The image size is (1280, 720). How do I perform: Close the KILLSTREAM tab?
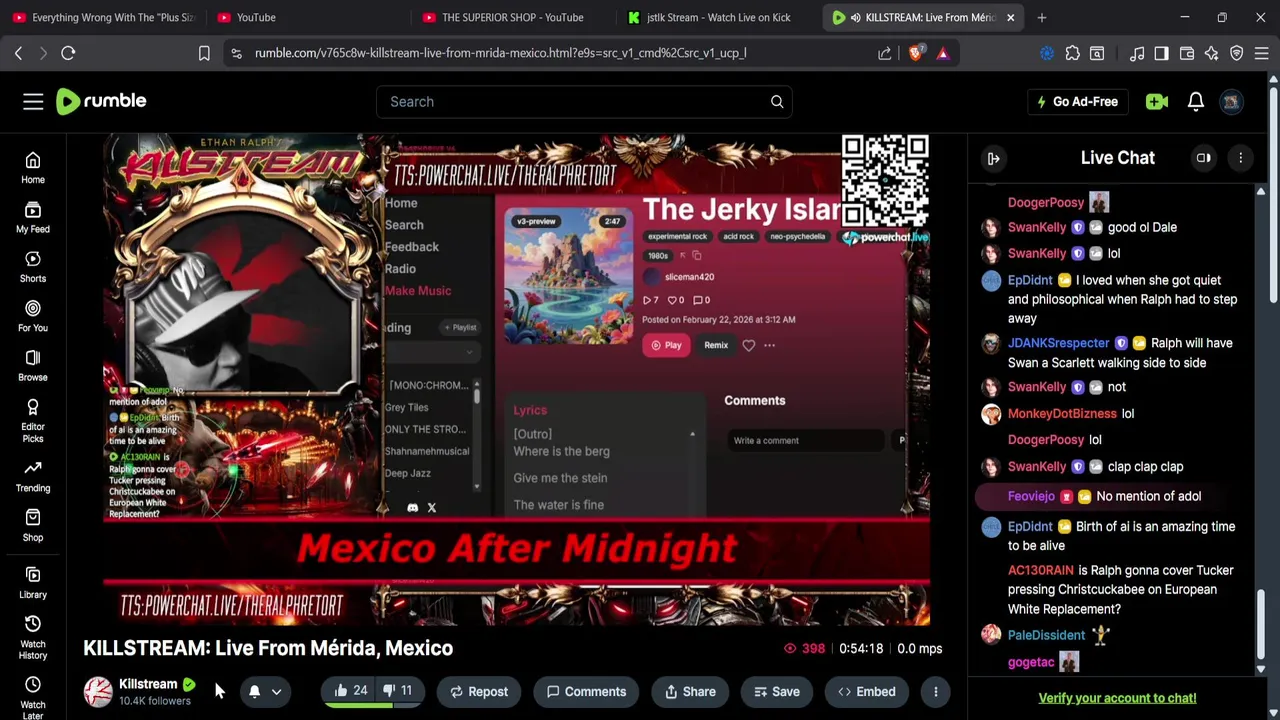(x=1010, y=17)
